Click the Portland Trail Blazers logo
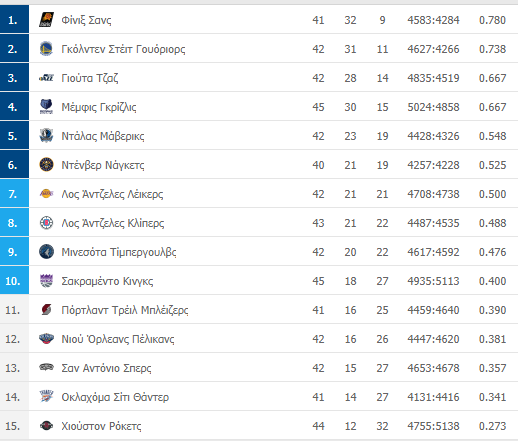This screenshot has width=518, height=441. [46, 310]
